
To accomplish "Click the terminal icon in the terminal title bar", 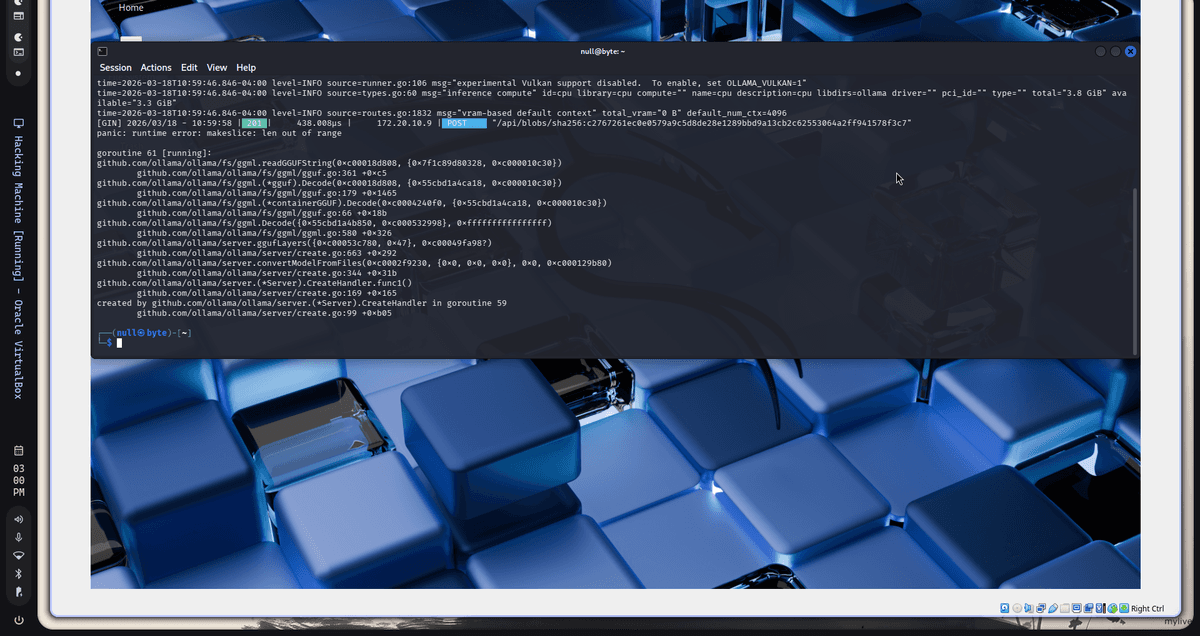I will coord(102,51).
